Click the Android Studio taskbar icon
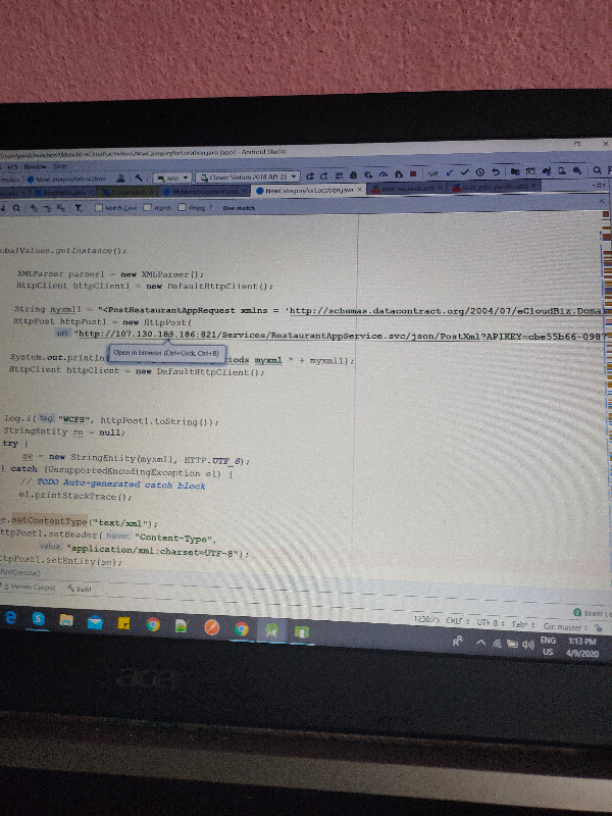Image resolution: width=612 pixels, height=816 pixels. tap(270, 631)
